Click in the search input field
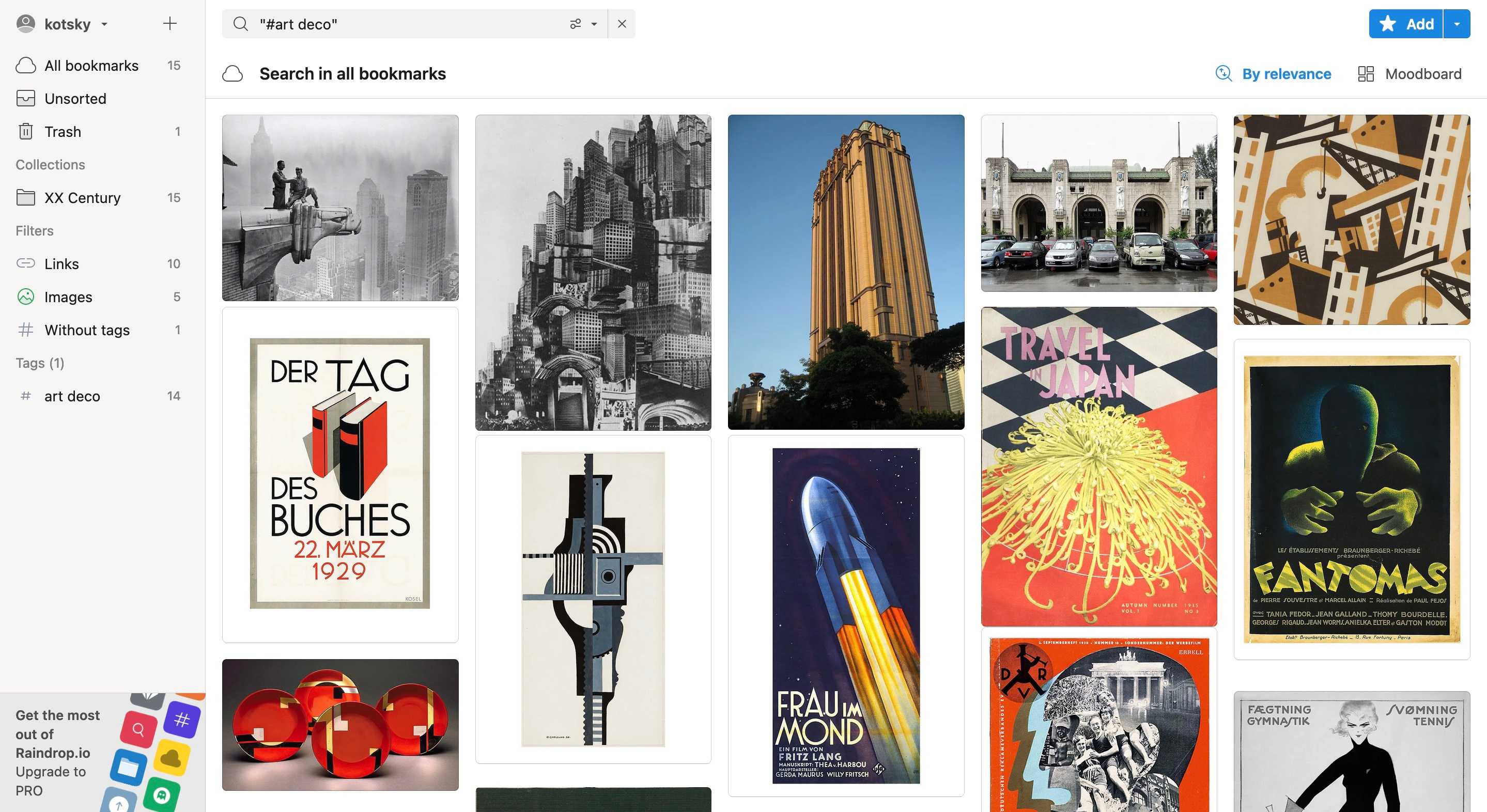Viewport: 1487px width, 812px height. click(404, 24)
